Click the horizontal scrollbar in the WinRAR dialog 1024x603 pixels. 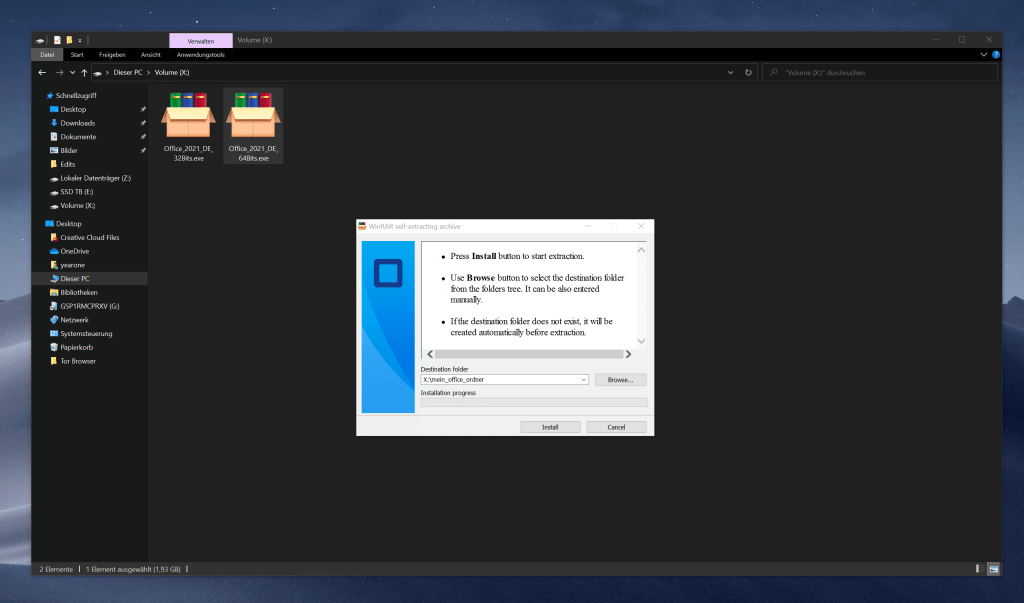coord(529,354)
